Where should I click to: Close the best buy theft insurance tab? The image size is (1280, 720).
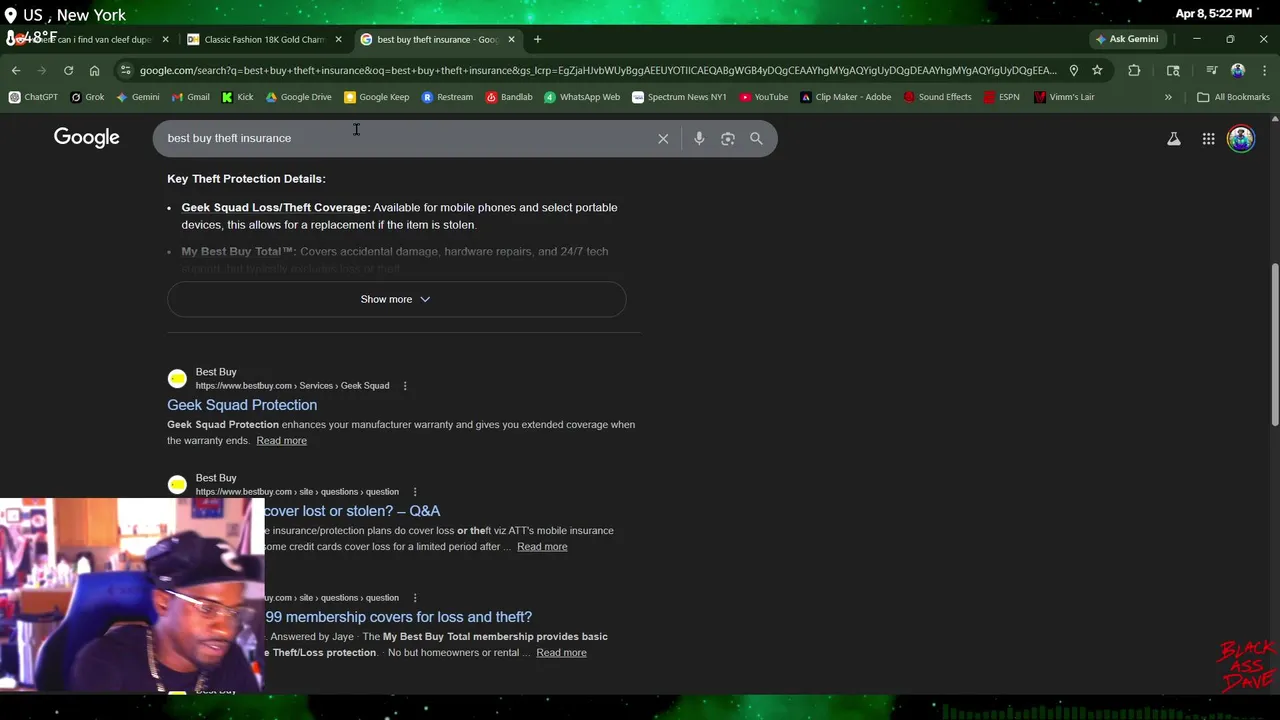tap(511, 39)
